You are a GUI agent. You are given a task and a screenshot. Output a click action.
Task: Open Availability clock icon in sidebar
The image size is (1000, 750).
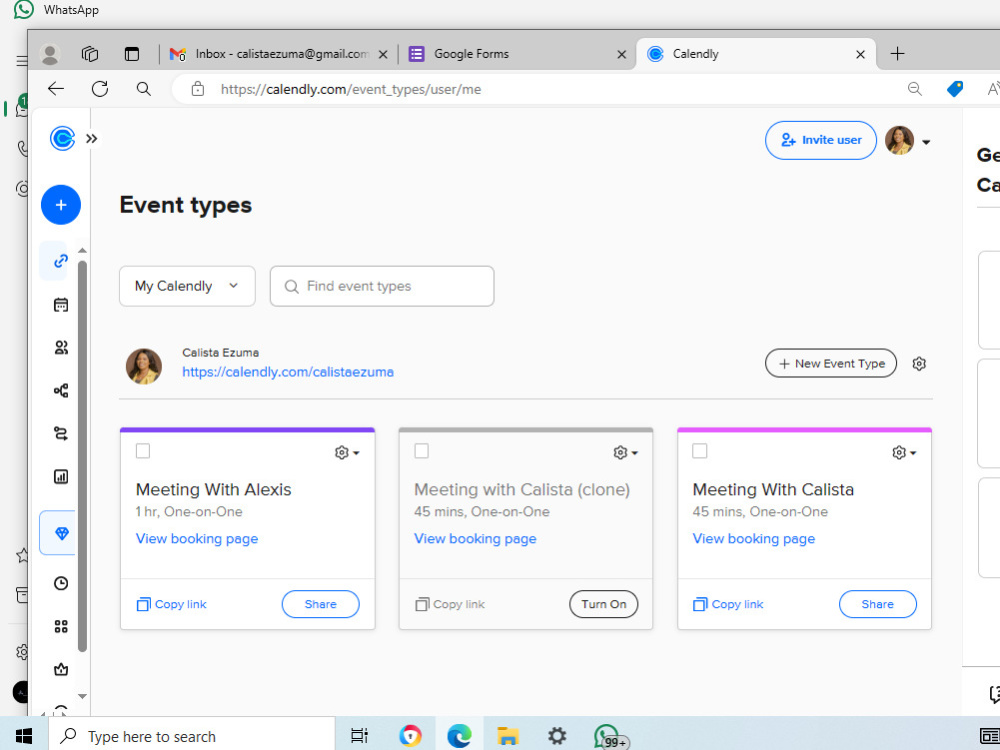coord(61,583)
